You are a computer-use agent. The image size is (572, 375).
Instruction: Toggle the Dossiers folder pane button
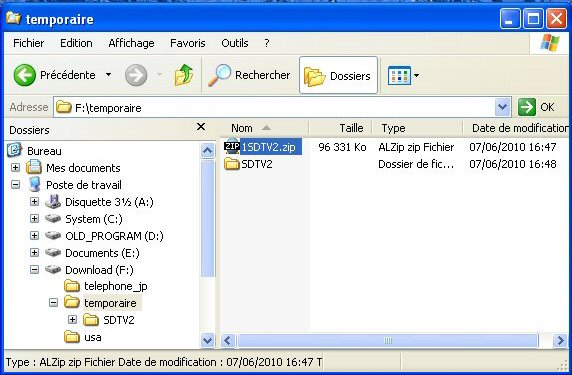[338, 76]
